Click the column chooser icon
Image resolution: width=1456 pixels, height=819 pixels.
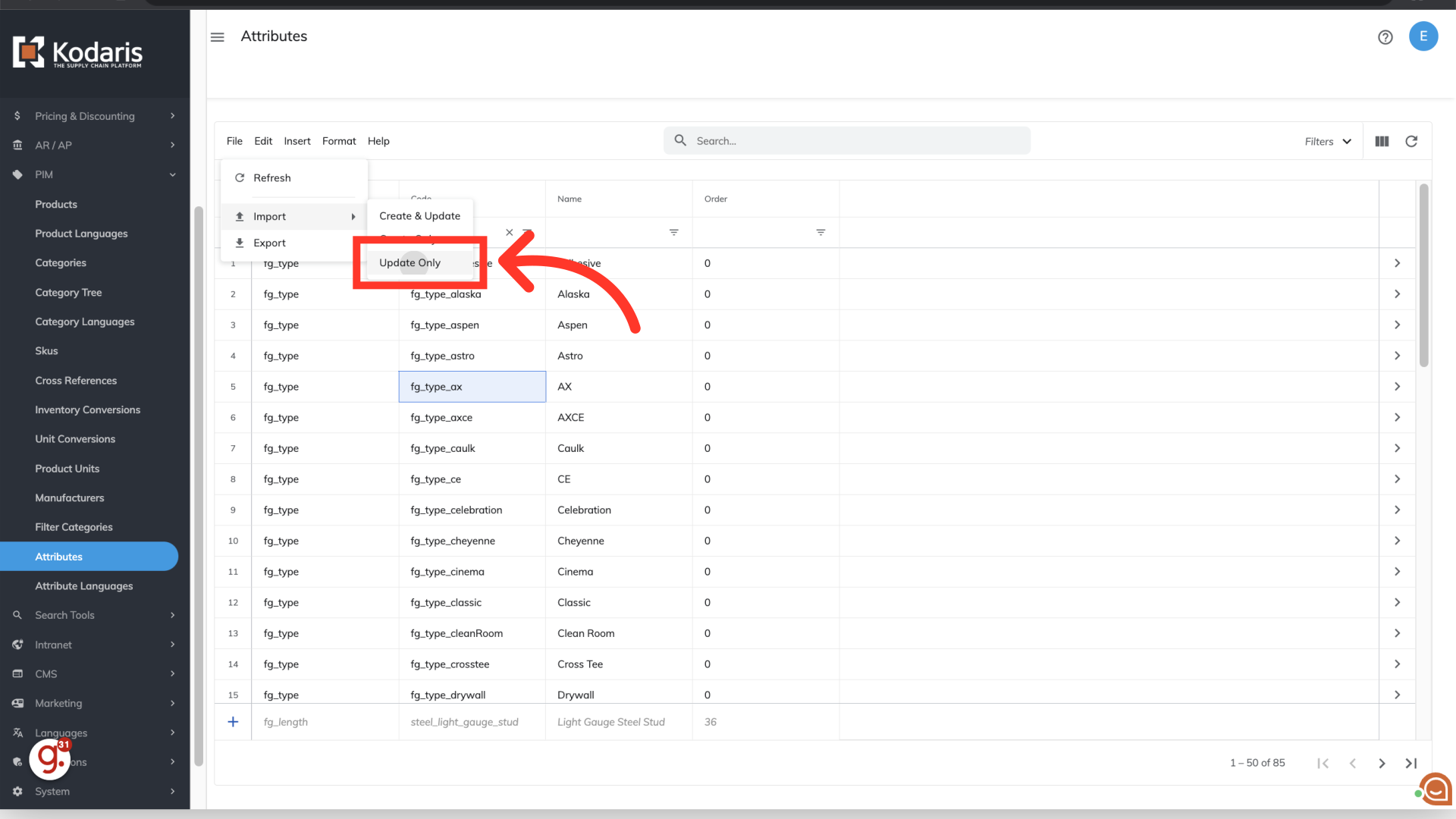1382,141
